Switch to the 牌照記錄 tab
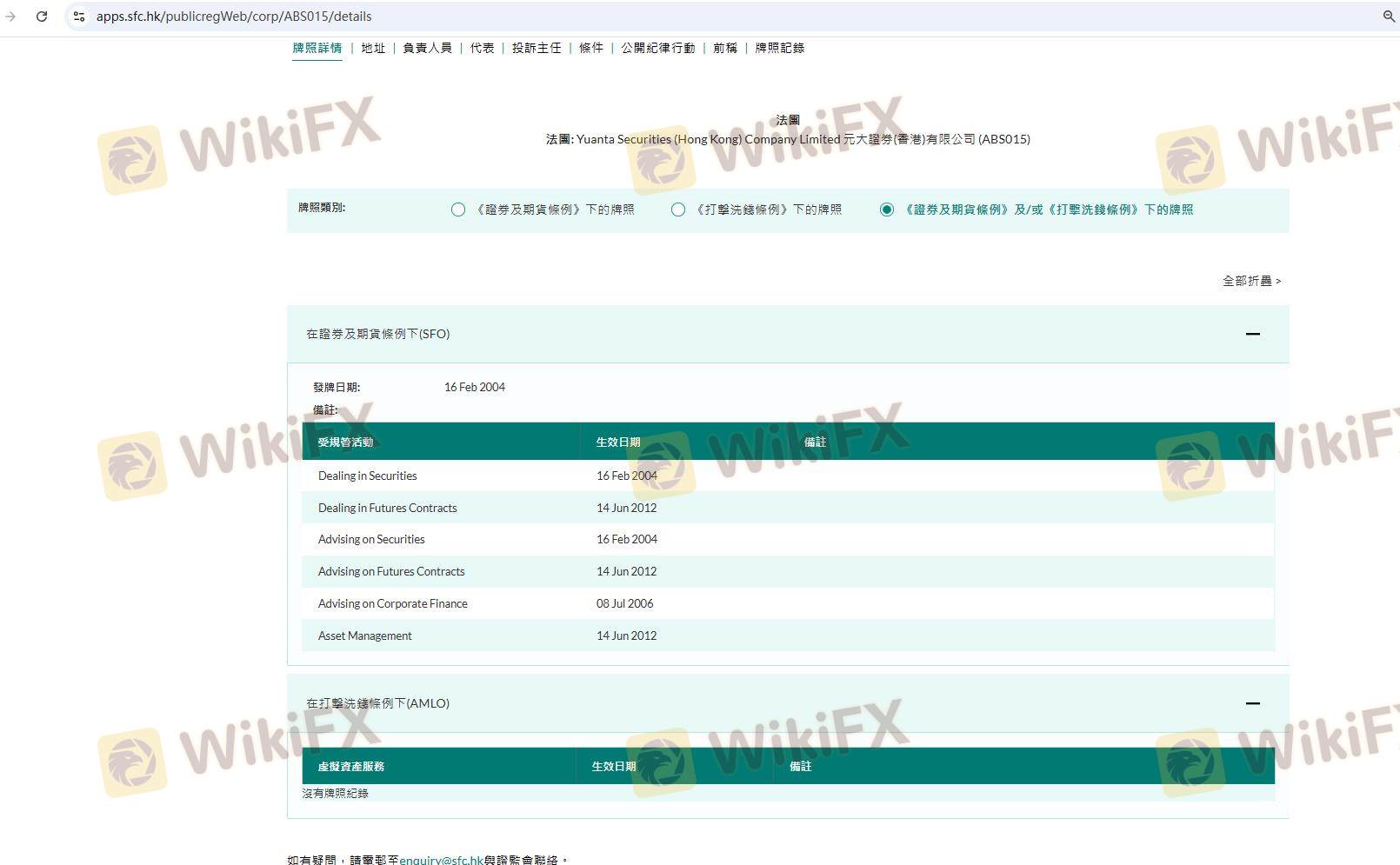This screenshot has width=1400, height=865. (x=780, y=48)
